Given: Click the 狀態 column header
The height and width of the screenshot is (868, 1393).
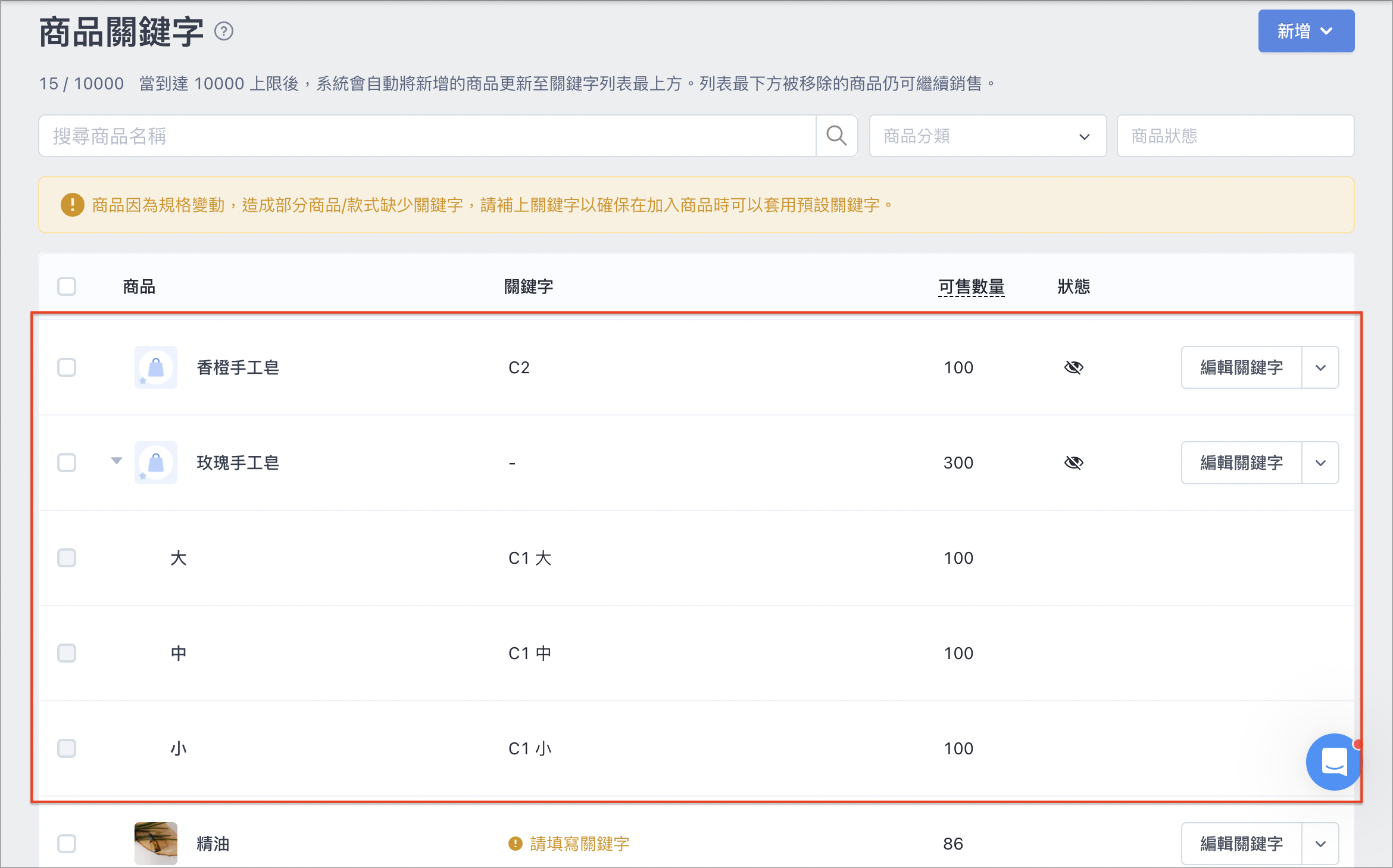Looking at the screenshot, I should coord(1074,286).
